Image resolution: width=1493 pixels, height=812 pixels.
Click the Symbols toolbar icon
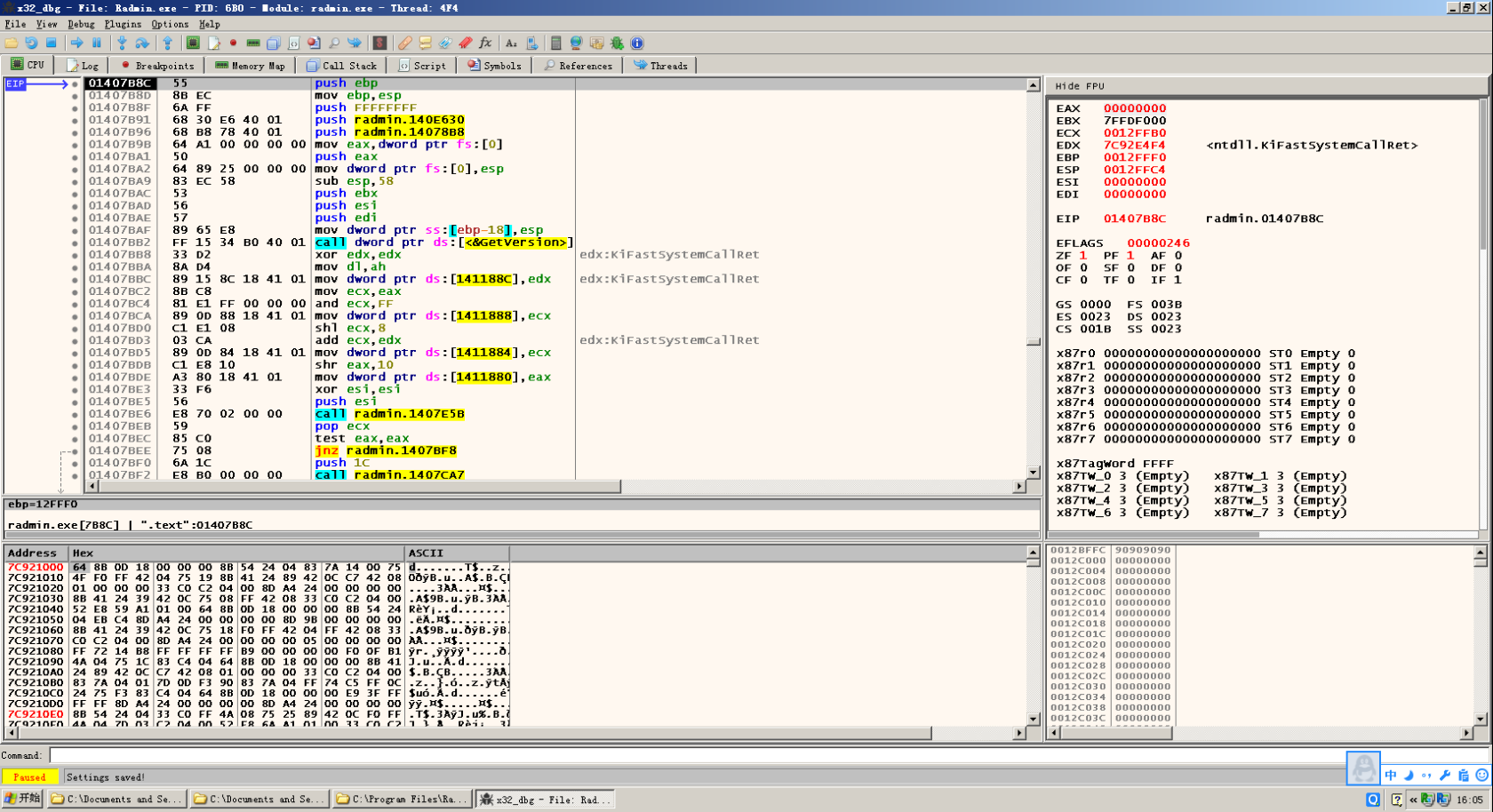click(x=314, y=43)
